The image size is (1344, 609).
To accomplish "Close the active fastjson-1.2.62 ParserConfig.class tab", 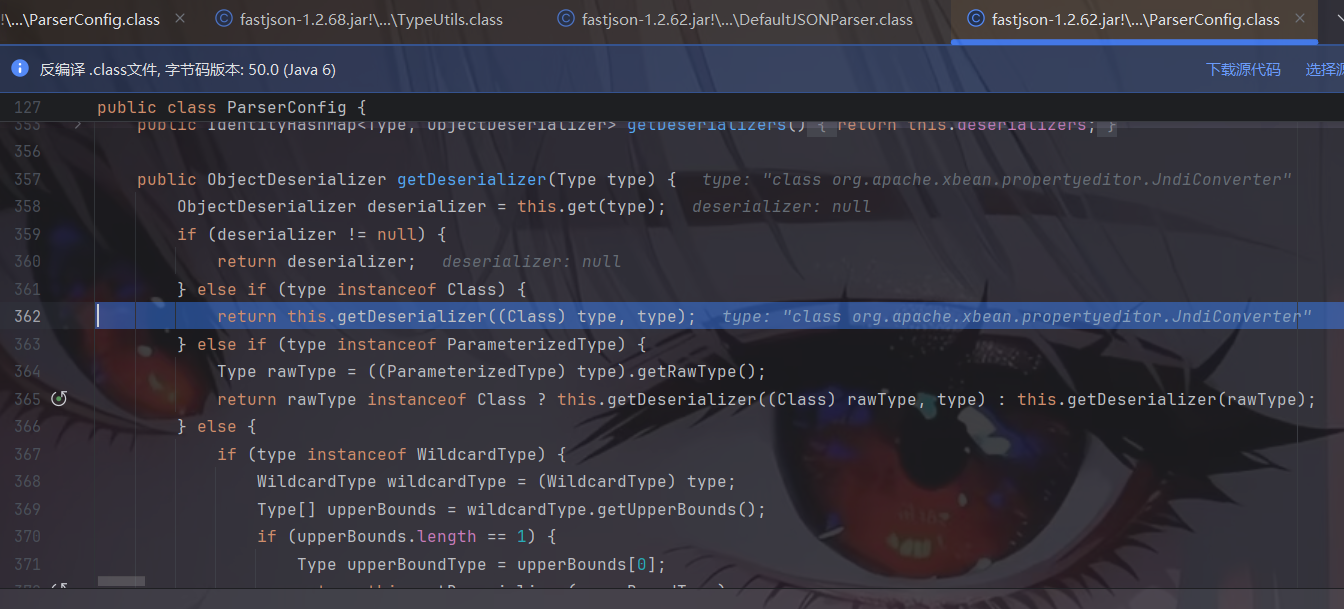I will coord(1300,19).
